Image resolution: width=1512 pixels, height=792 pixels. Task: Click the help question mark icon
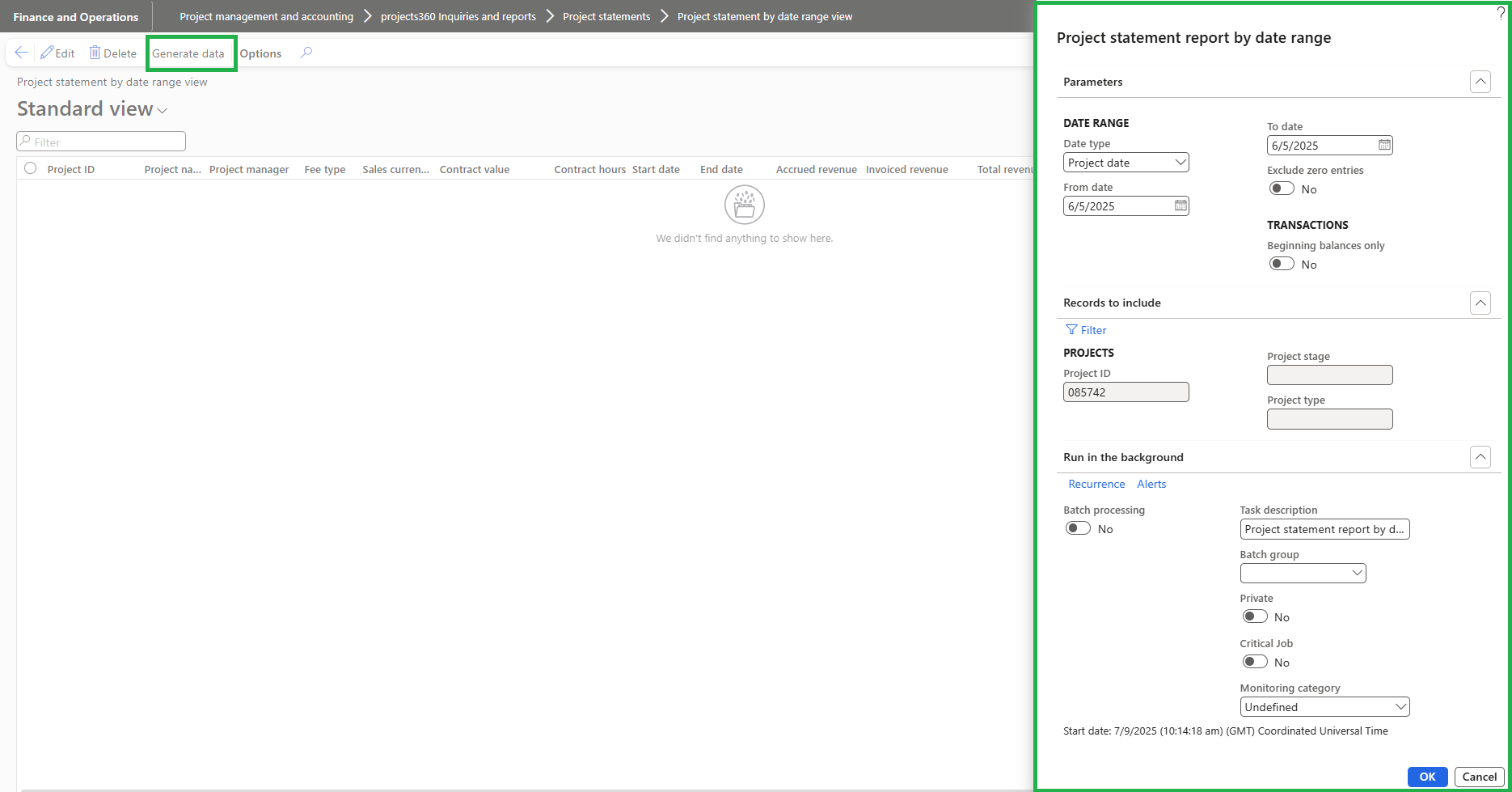point(1501,13)
